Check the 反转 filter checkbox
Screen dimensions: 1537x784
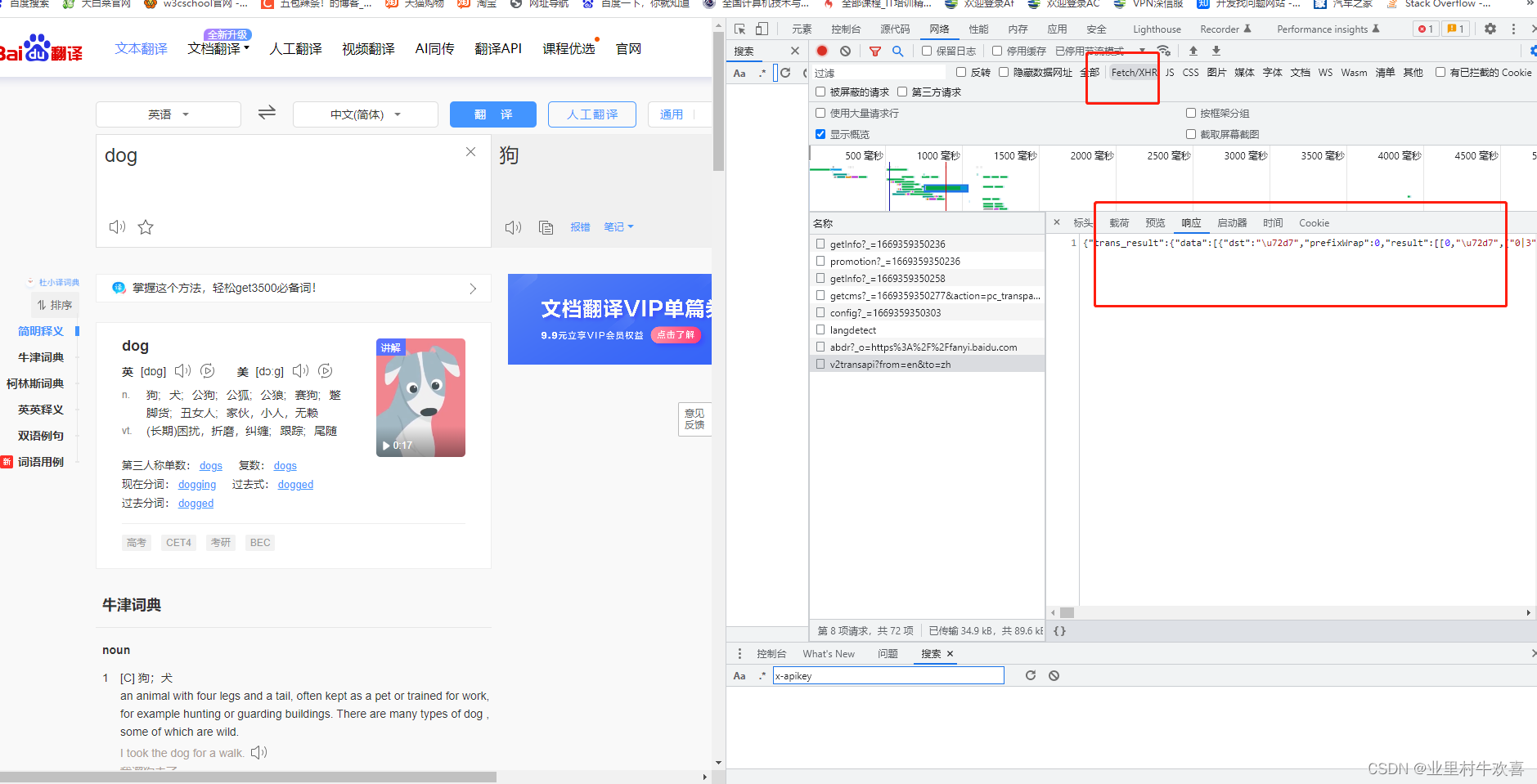pos(961,72)
